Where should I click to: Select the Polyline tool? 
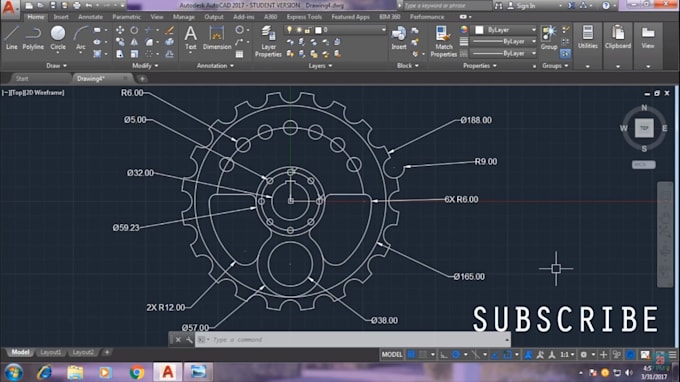click(x=33, y=38)
